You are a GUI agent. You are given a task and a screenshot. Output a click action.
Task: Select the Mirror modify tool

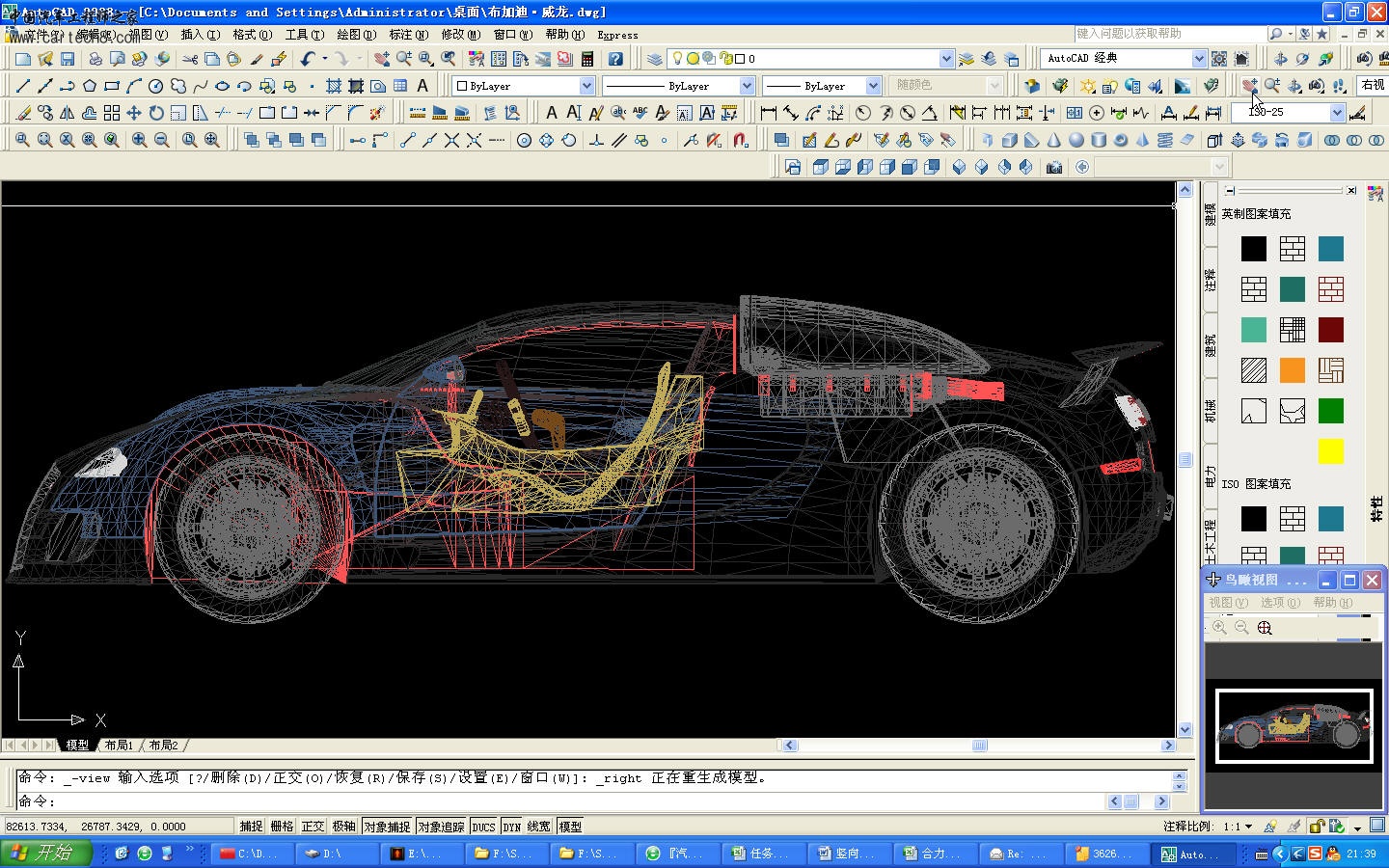[x=68, y=113]
